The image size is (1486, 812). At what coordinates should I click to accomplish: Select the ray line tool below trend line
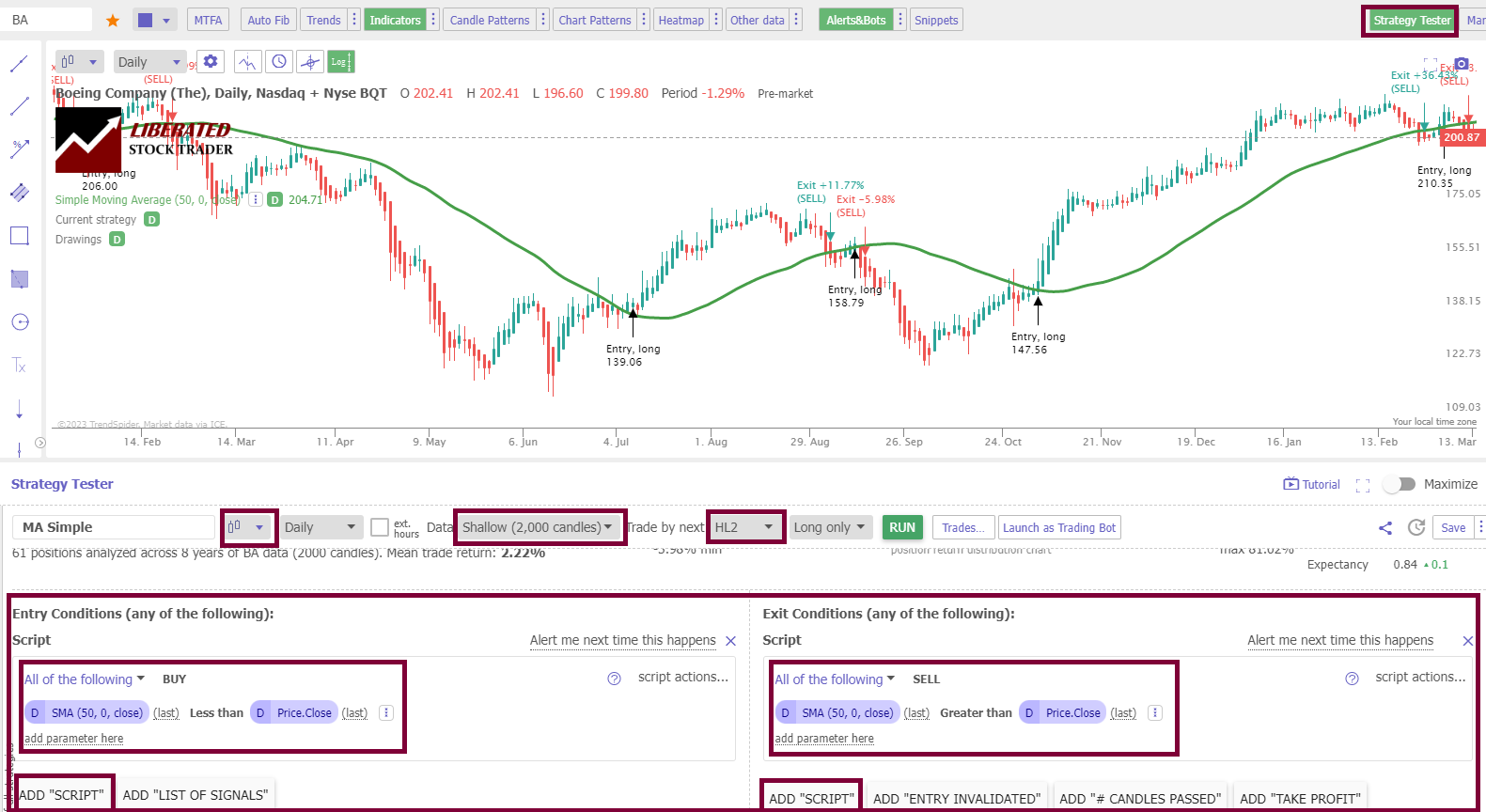tap(19, 106)
